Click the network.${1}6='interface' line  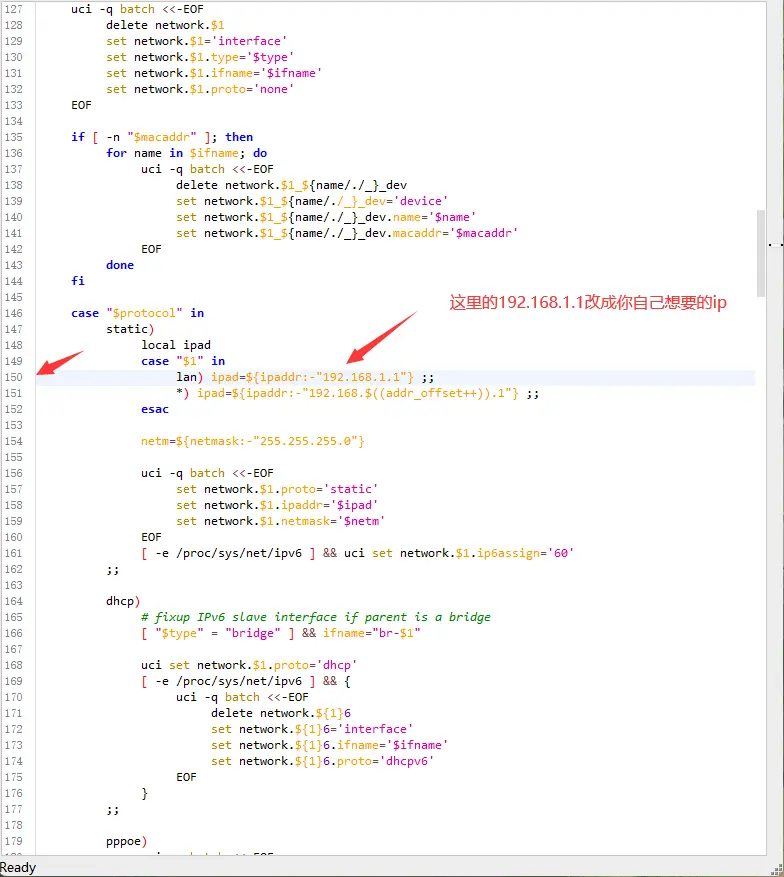312,730
